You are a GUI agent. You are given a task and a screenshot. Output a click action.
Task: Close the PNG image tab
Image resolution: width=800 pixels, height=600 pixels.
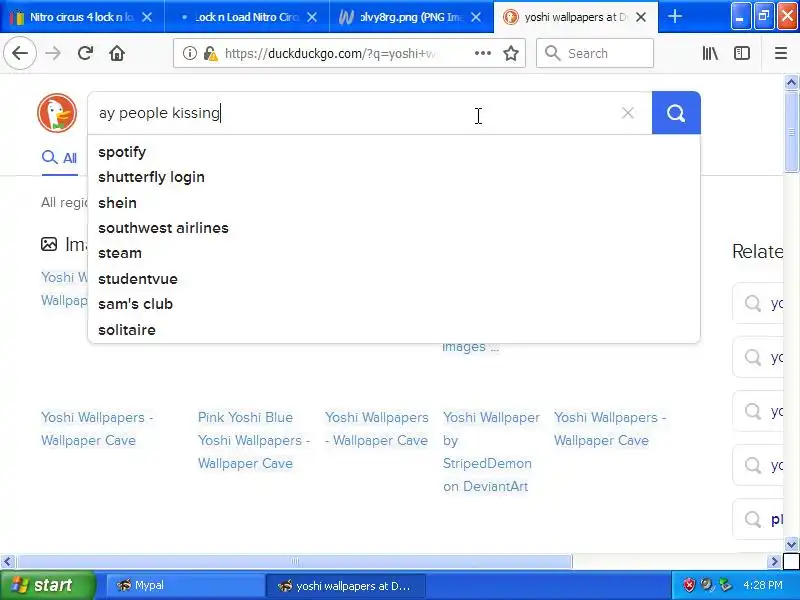click(x=476, y=17)
